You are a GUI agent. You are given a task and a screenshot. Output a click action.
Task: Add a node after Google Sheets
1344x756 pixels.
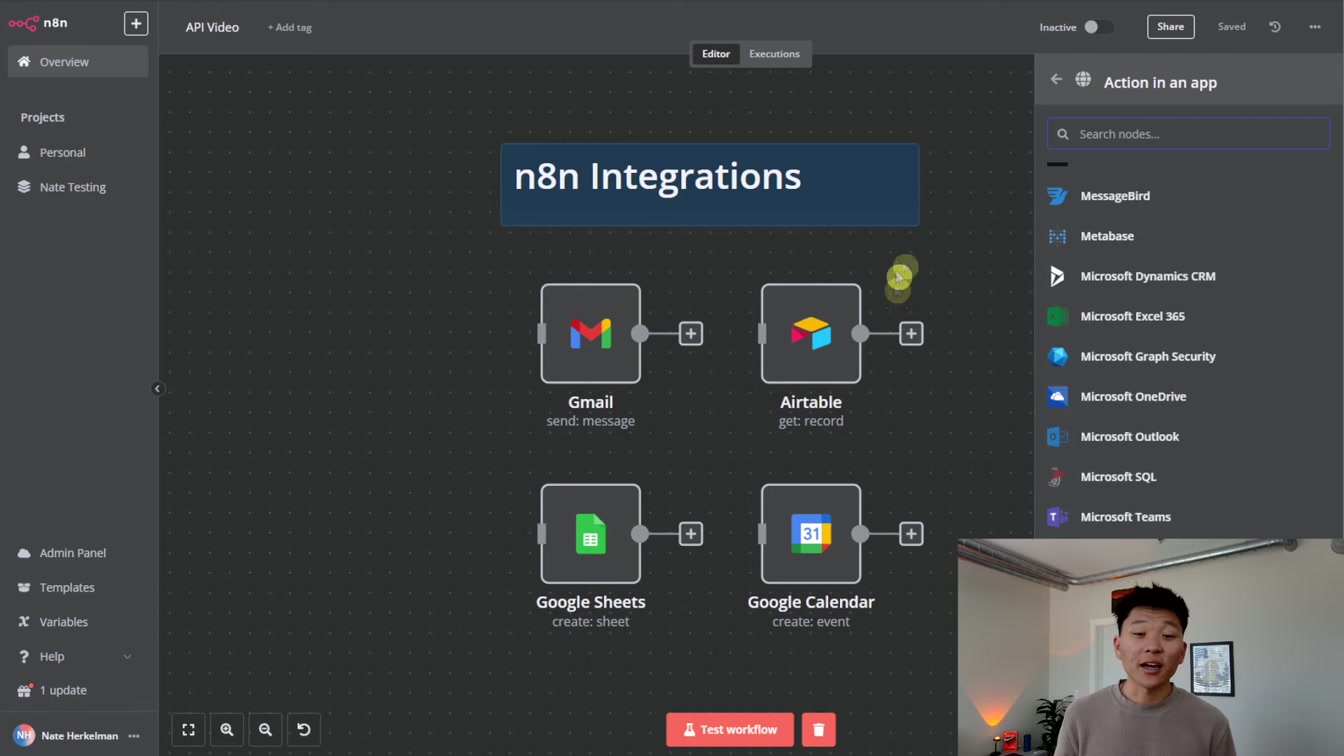691,534
